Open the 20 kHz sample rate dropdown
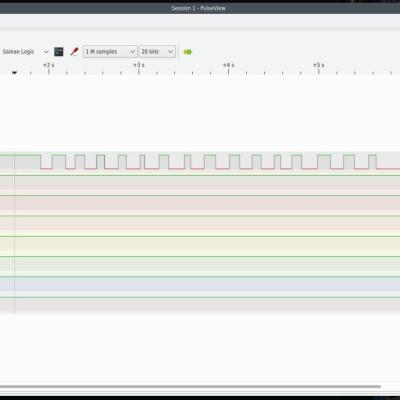 tap(157, 52)
